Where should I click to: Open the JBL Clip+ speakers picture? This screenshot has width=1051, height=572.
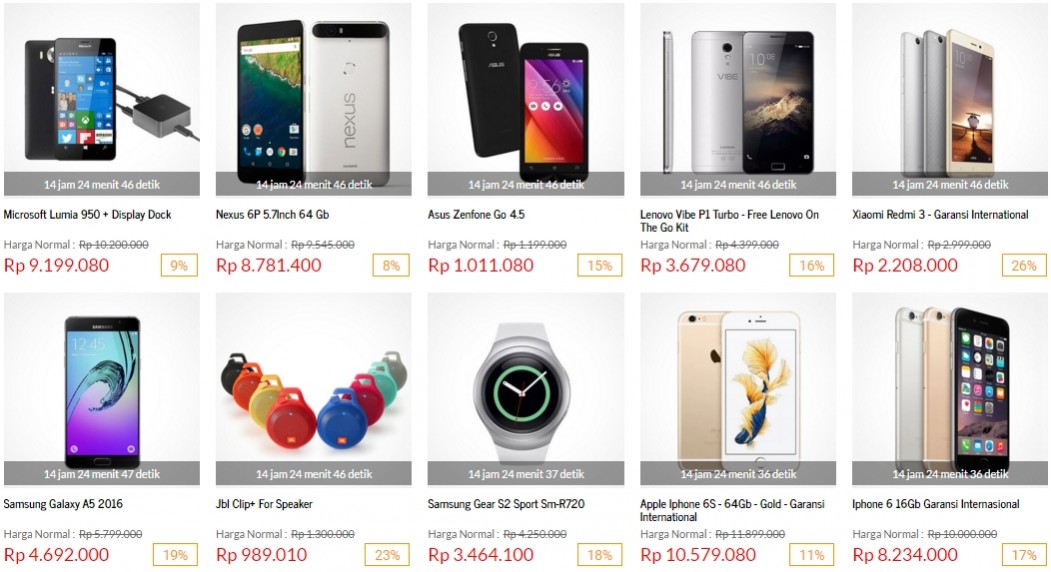point(314,389)
